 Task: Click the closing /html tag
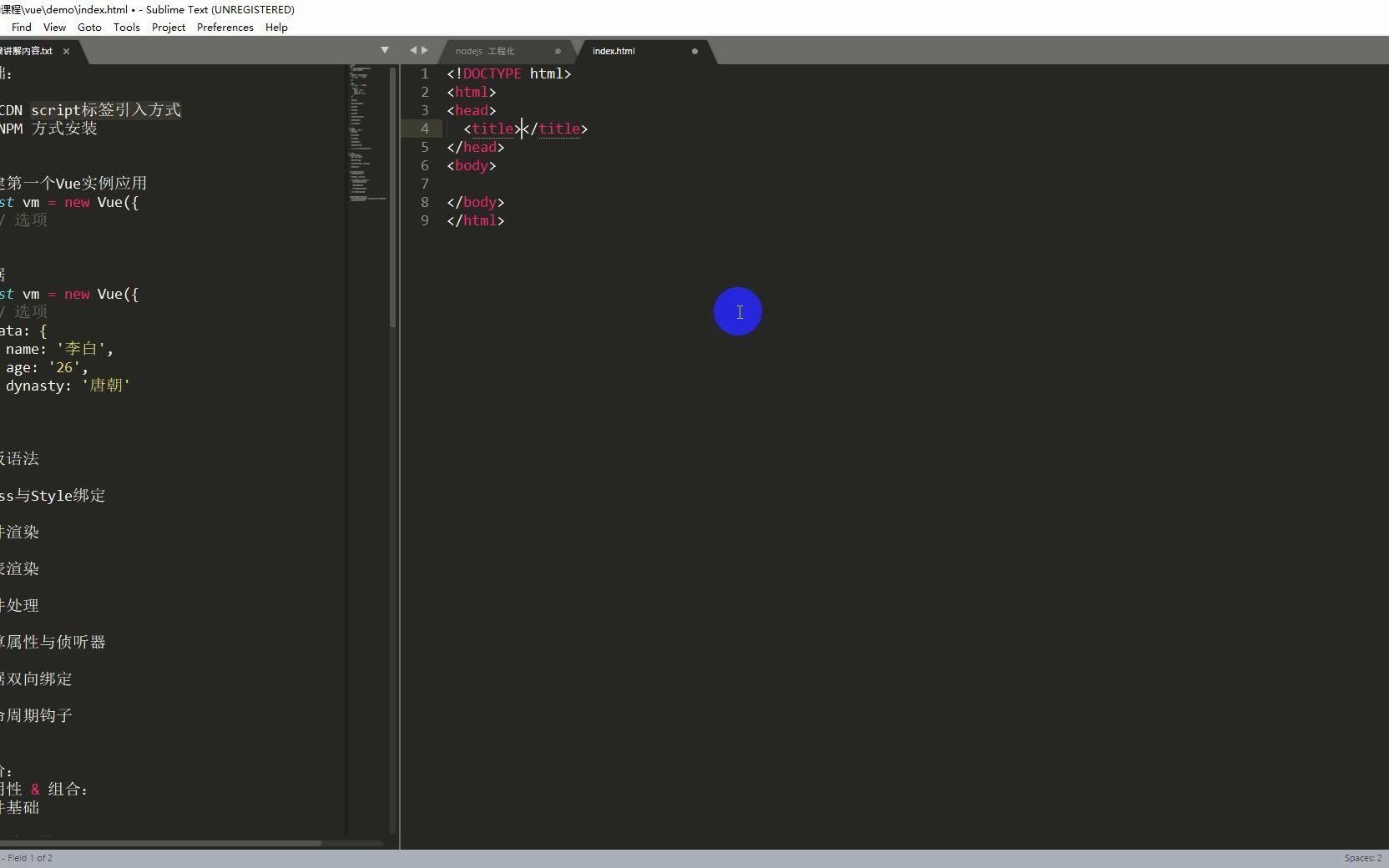[476, 220]
